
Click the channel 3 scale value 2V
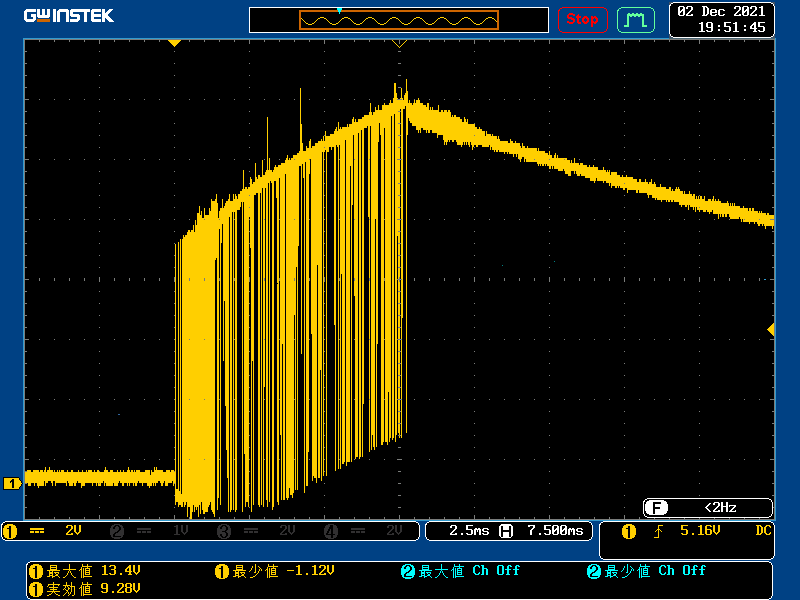(x=287, y=531)
